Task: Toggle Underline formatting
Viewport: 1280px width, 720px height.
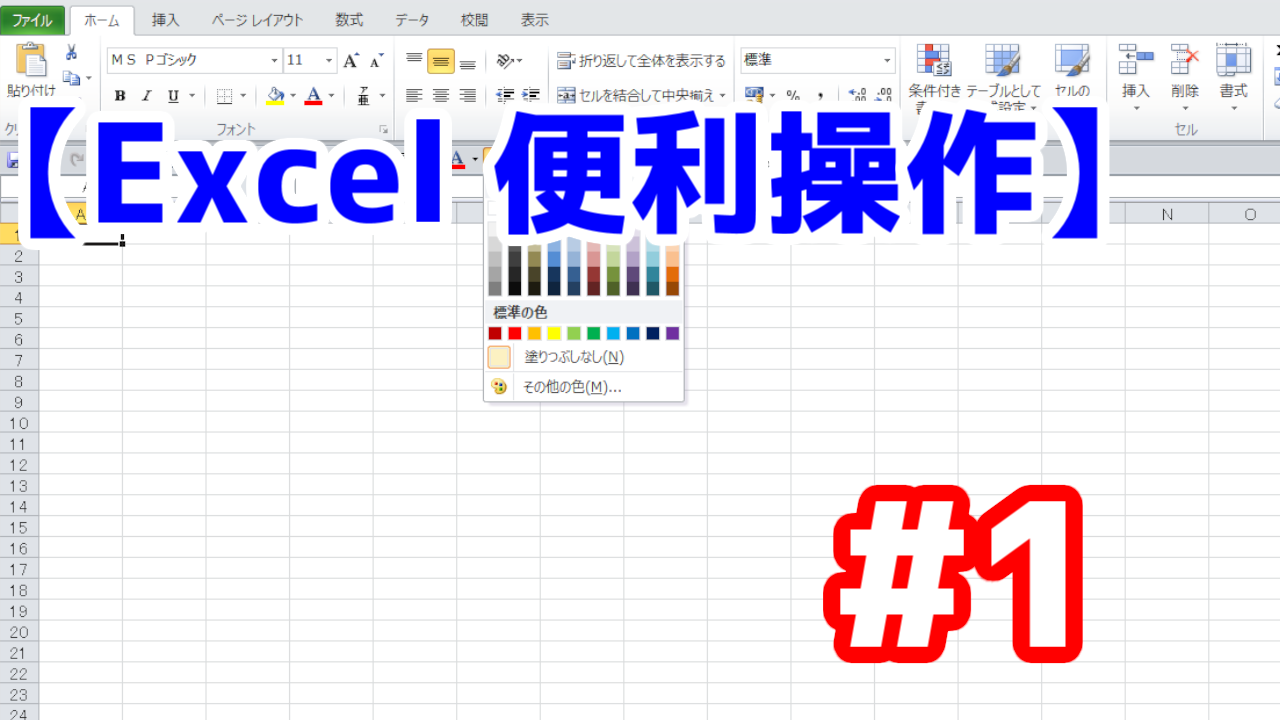Action: (x=173, y=96)
